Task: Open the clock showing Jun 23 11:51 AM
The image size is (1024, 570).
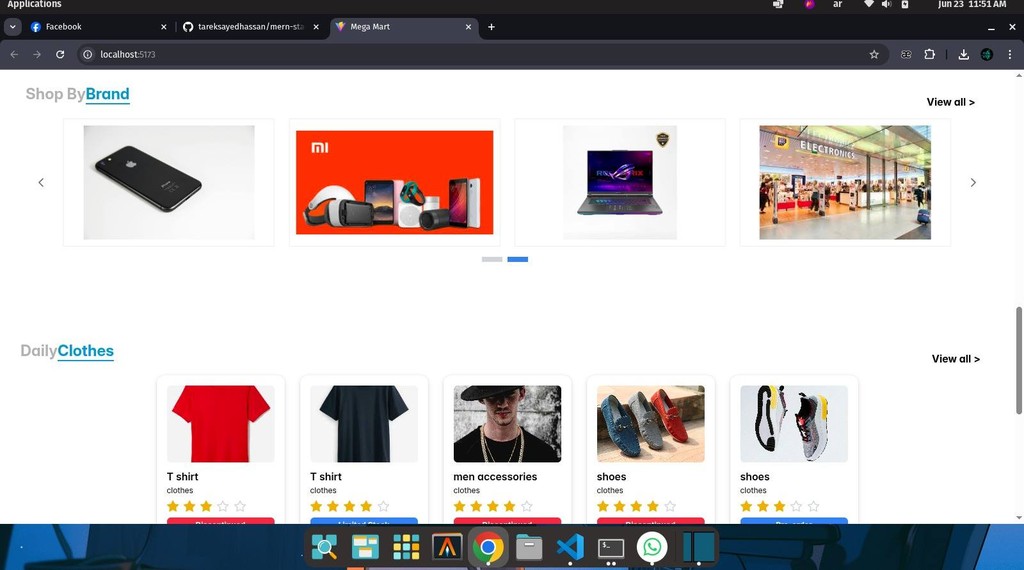Action: 972,5
